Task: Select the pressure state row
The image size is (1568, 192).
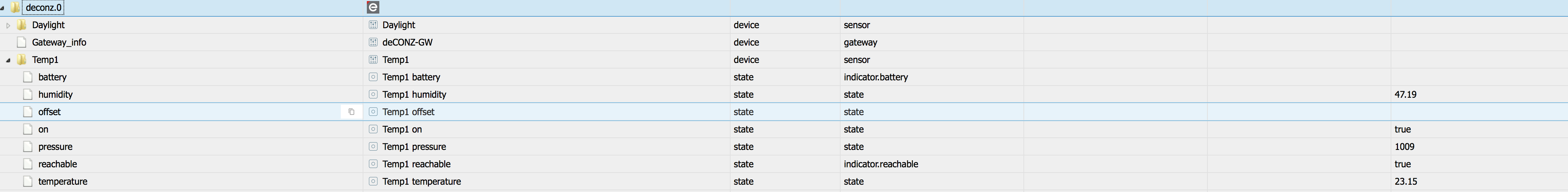Action: tap(784, 147)
